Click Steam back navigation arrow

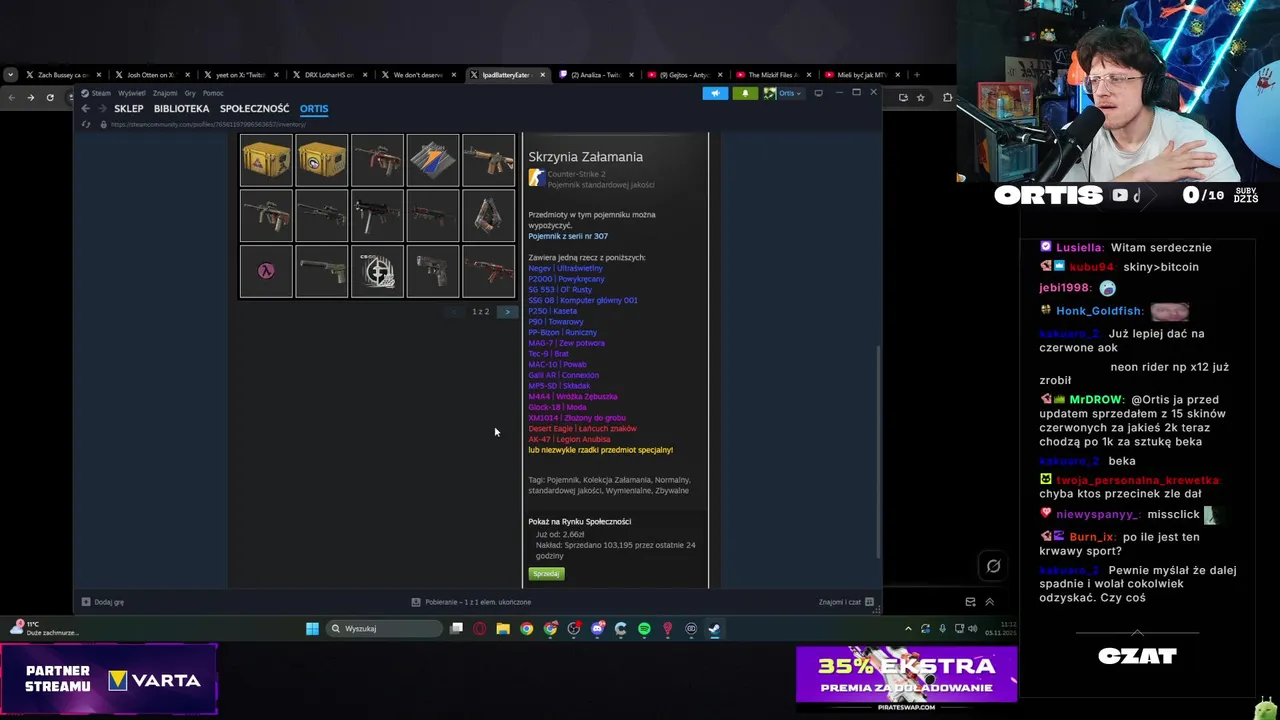click(86, 108)
